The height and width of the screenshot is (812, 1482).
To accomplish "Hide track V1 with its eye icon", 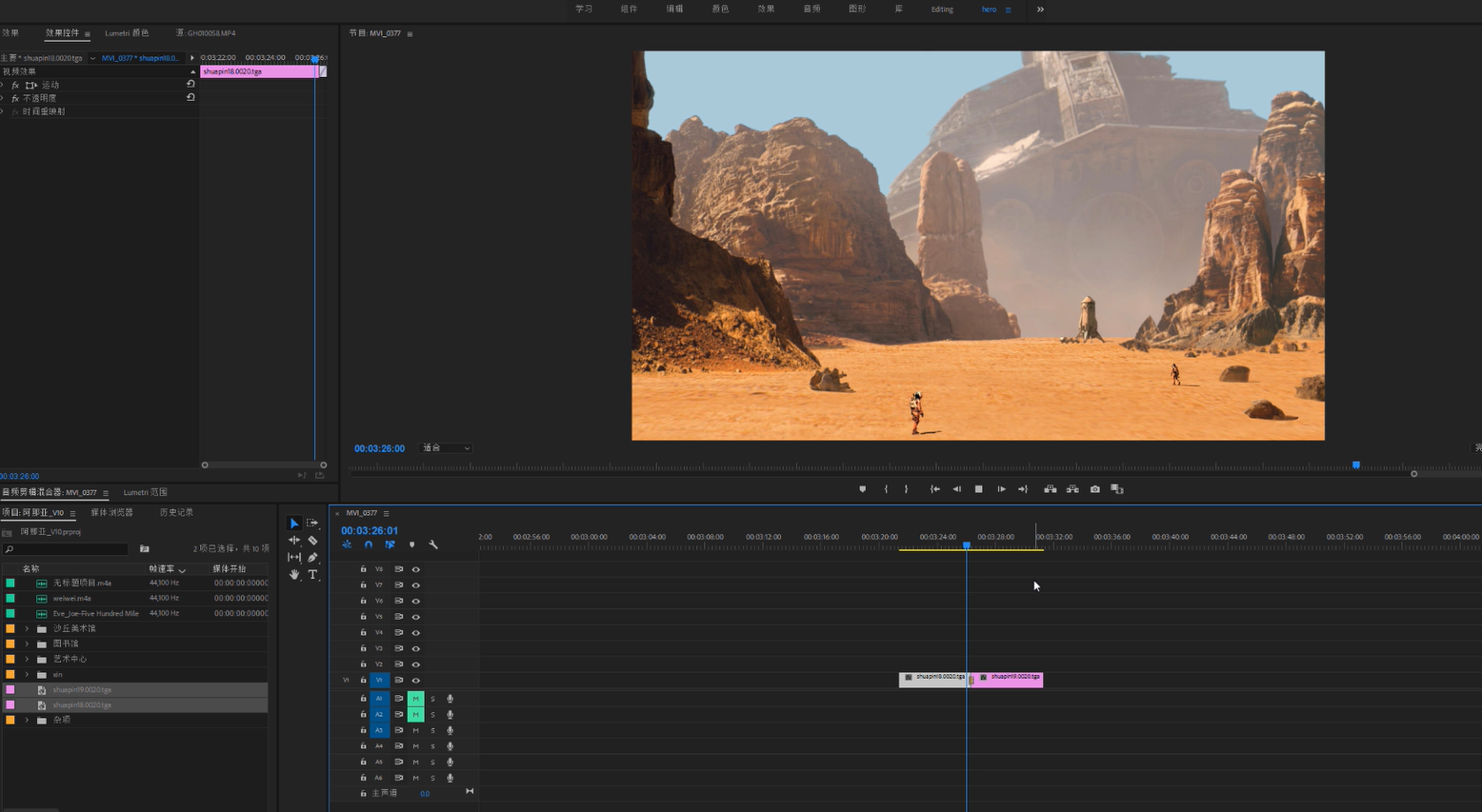I will (416, 681).
